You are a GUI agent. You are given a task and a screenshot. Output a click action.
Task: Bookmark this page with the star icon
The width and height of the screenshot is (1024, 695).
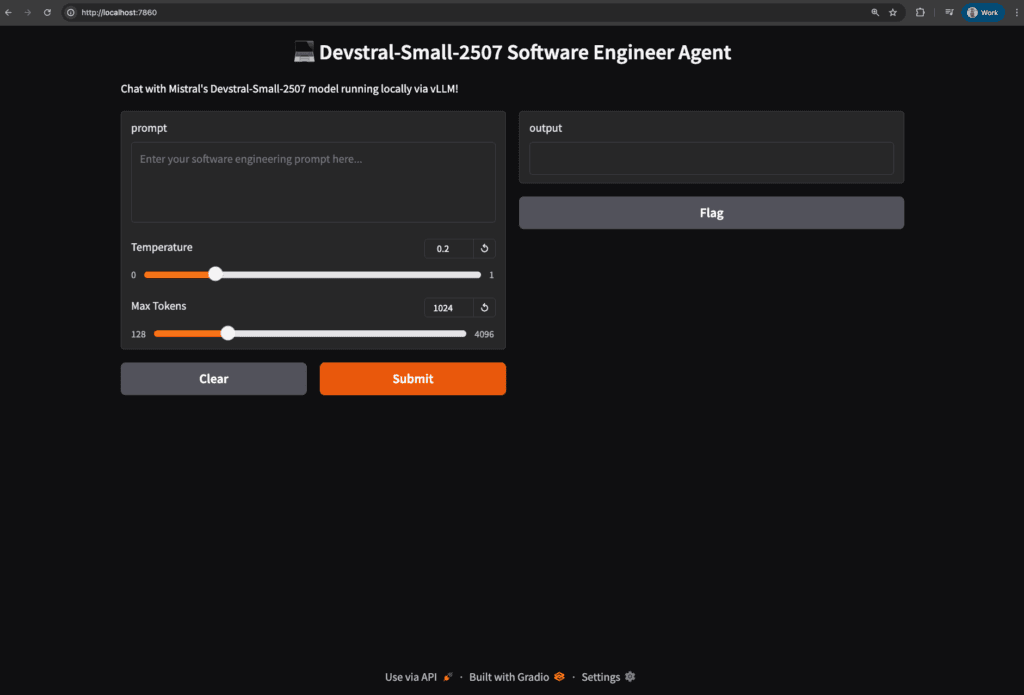pos(893,12)
